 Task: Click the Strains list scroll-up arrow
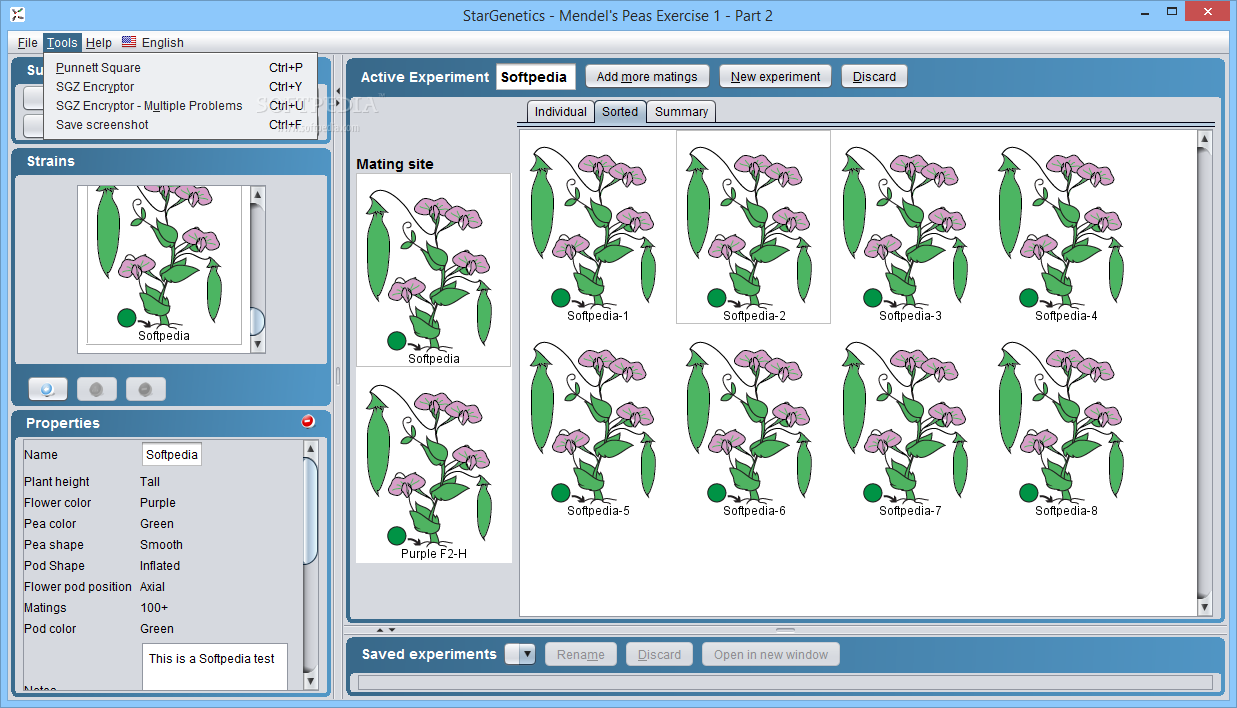point(257,194)
